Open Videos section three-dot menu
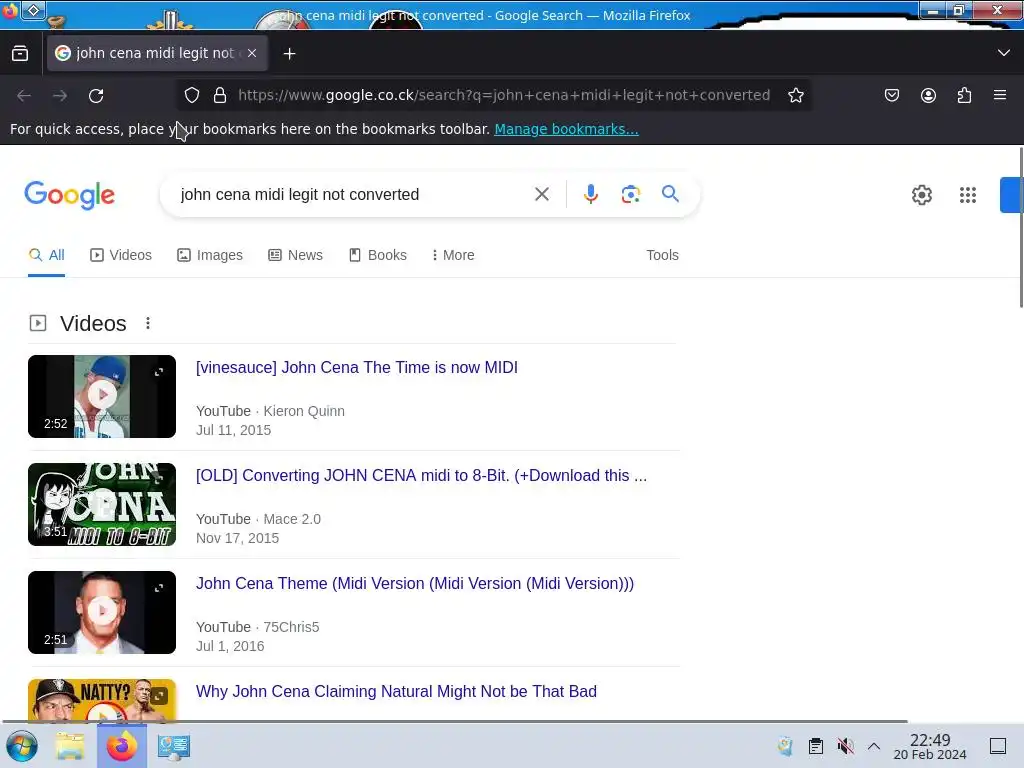The image size is (1024, 768). pos(148,323)
